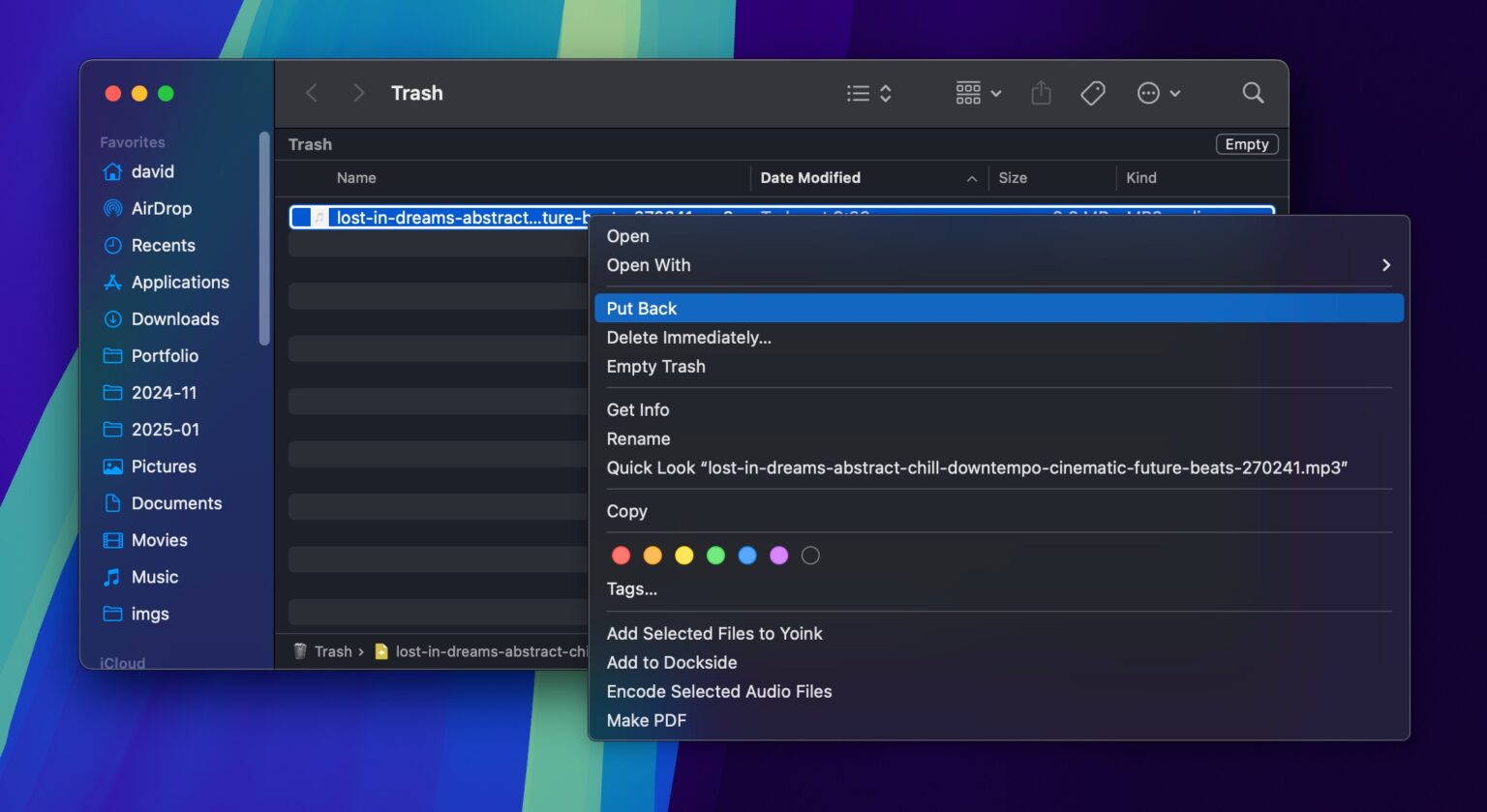Choose Get Info for the mp3 file
This screenshot has height=812, width=1487.
637,409
